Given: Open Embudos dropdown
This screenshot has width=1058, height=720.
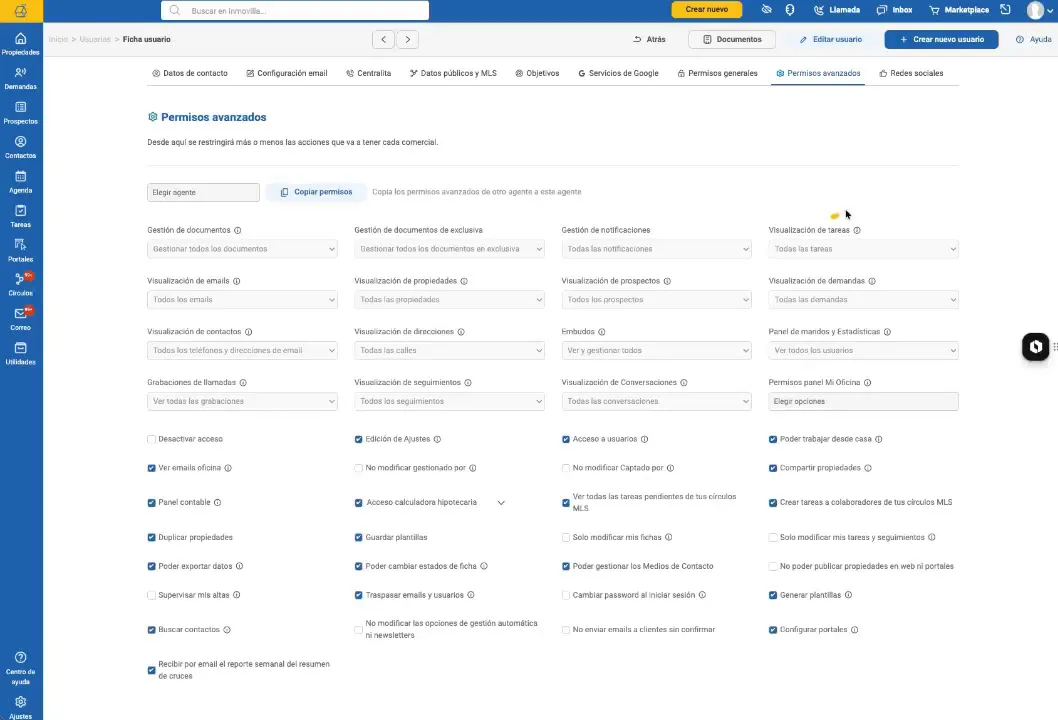Looking at the screenshot, I should (x=657, y=350).
